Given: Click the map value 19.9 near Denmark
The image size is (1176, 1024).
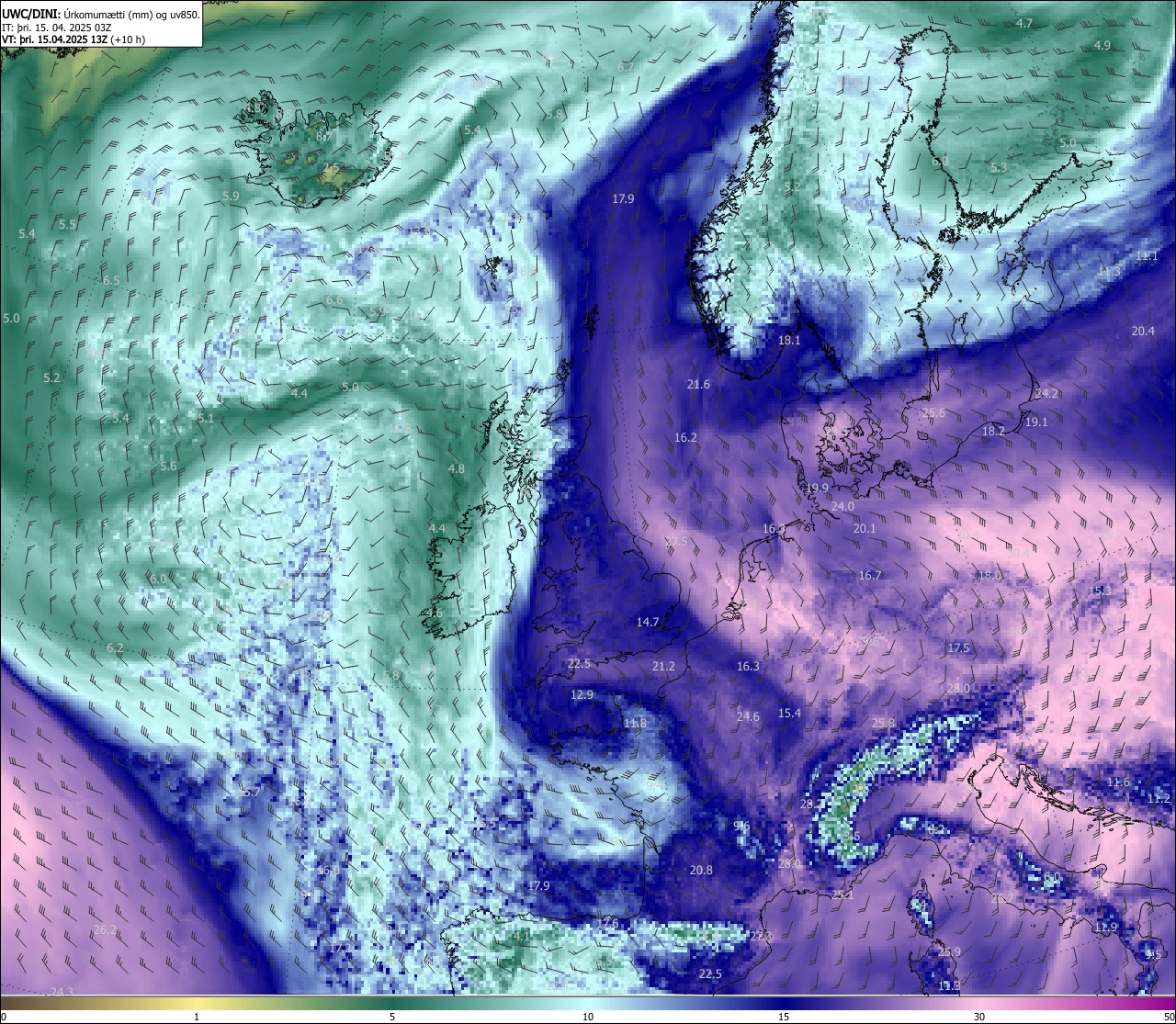Looking at the screenshot, I should pyautogui.click(x=817, y=488).
